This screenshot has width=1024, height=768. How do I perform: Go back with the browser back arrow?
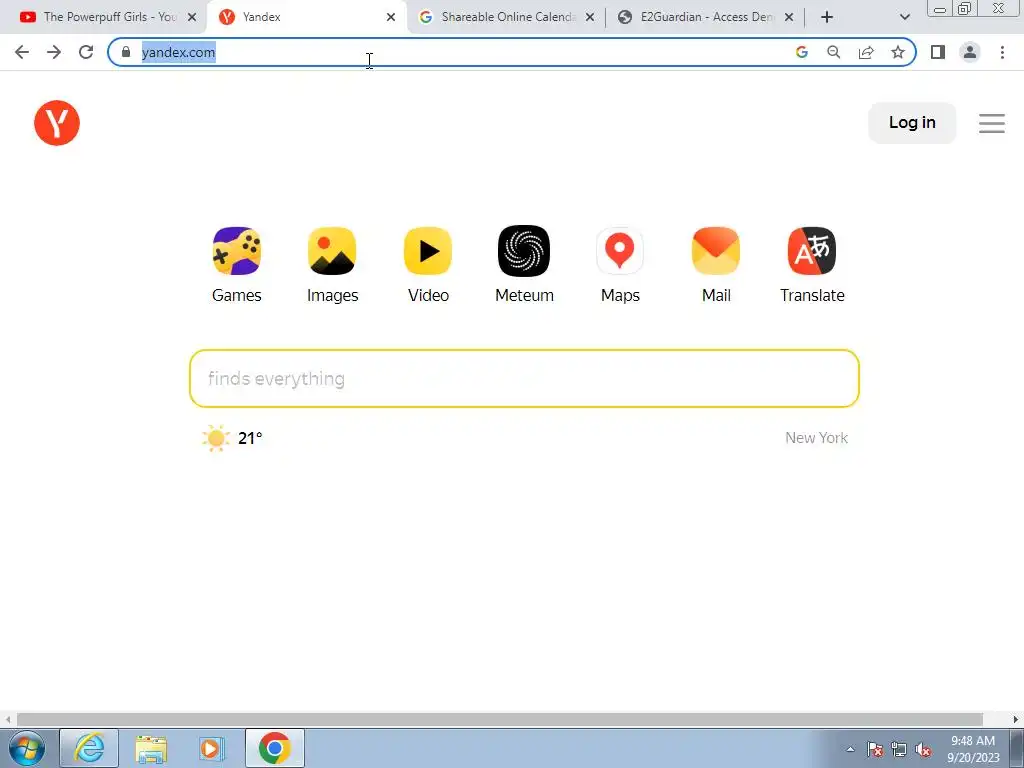[x=22, y=52]
